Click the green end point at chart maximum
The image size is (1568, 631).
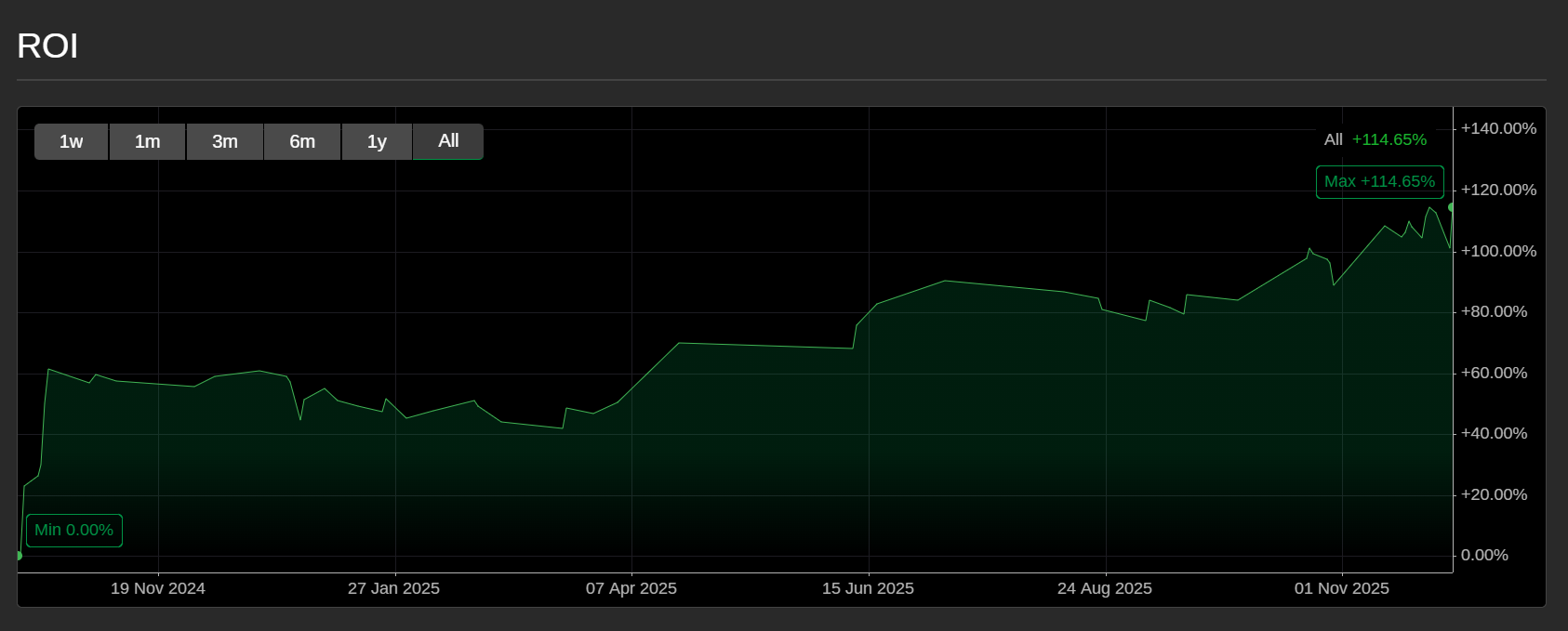click(x=1451, y=207)
